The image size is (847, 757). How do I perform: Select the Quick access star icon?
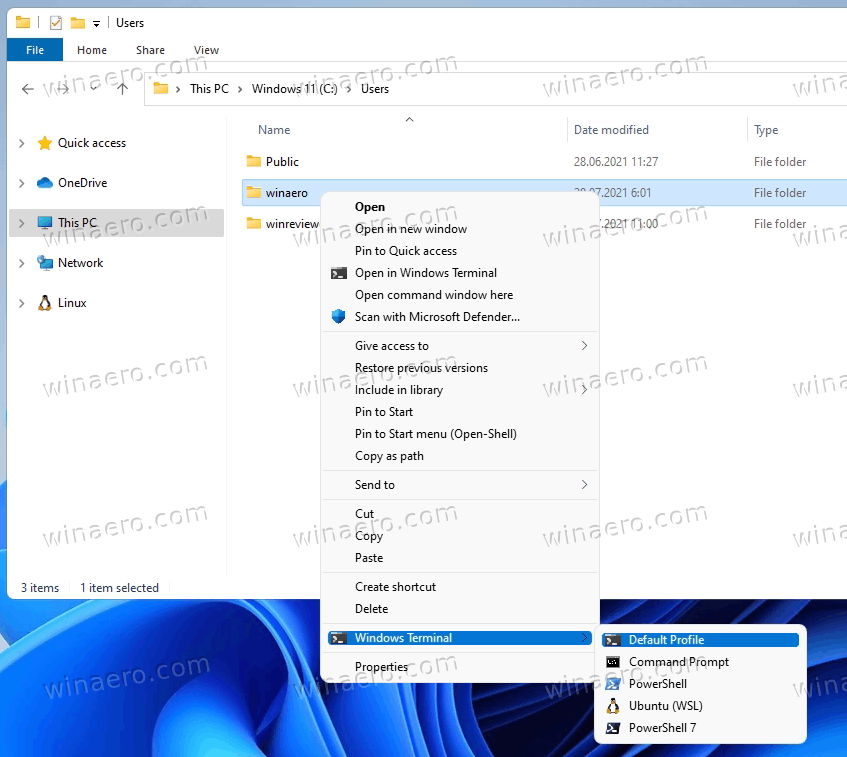pos(44,143)
